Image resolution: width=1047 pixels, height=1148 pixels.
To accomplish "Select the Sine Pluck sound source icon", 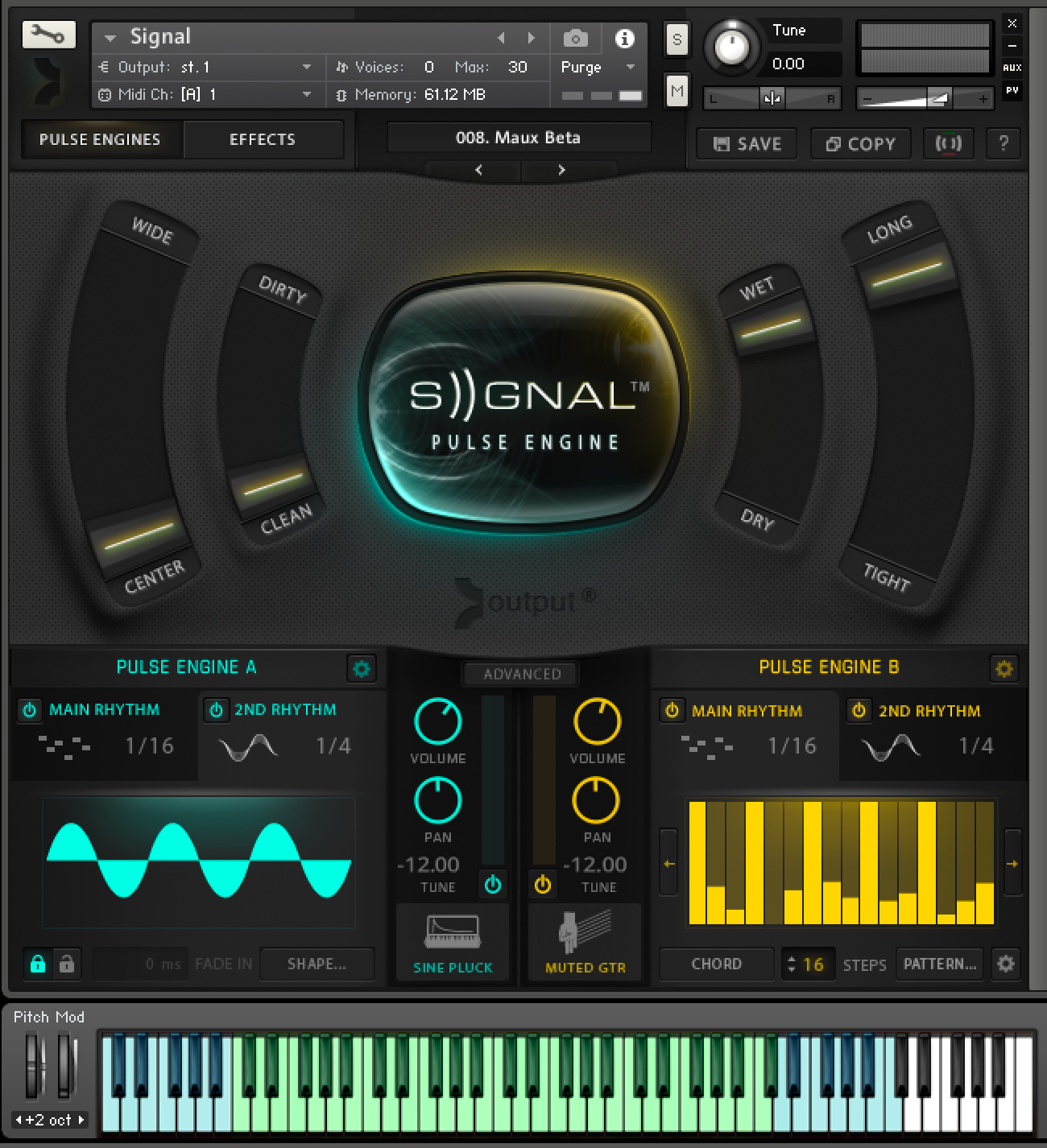I will pos(452,936).
